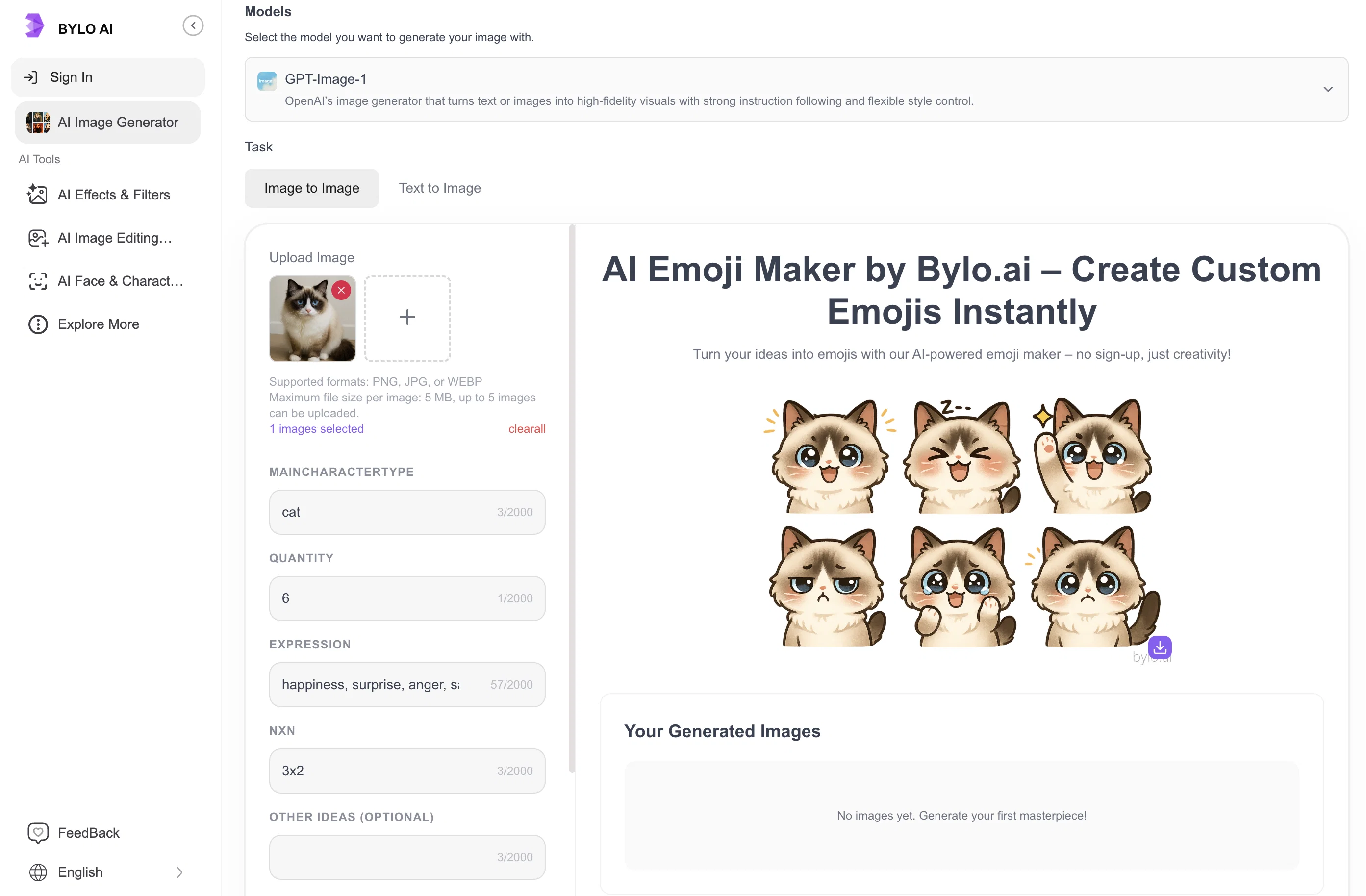The height and width of the screenshot is (896, 1366).
Task: Expand the English language chevron
Action: [x=179, y=872]
